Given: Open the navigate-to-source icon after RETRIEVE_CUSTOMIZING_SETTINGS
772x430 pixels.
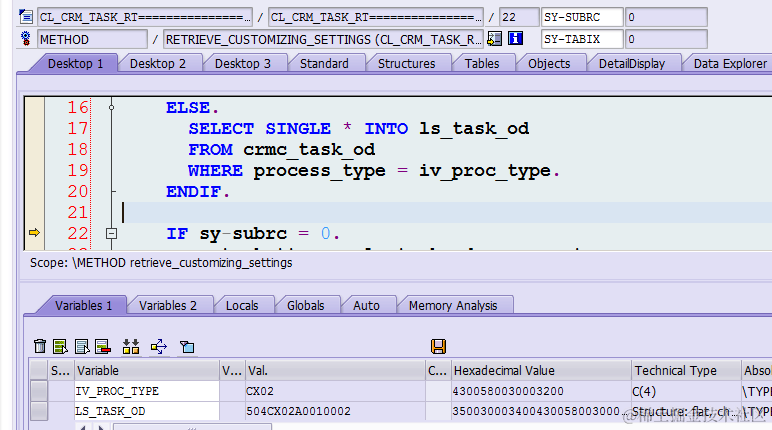Looking at the screenshot, I should coord(494,38).
